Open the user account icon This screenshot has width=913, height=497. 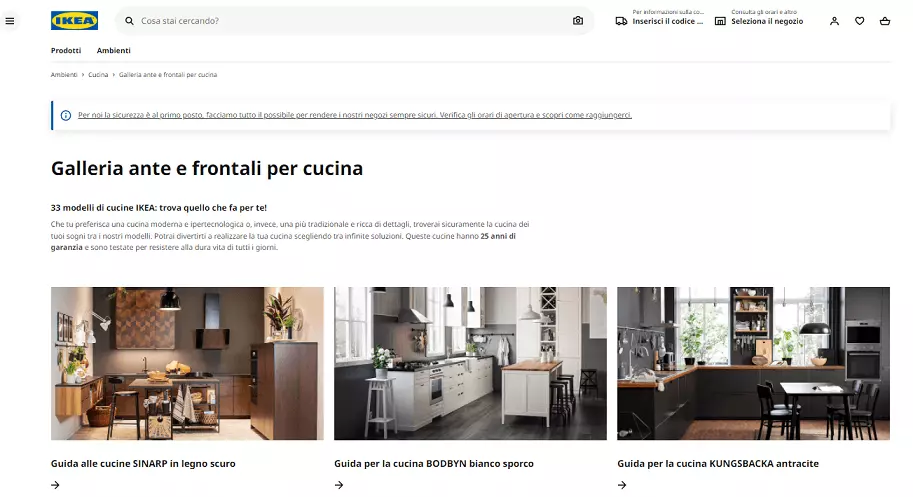tap(834, 21)
